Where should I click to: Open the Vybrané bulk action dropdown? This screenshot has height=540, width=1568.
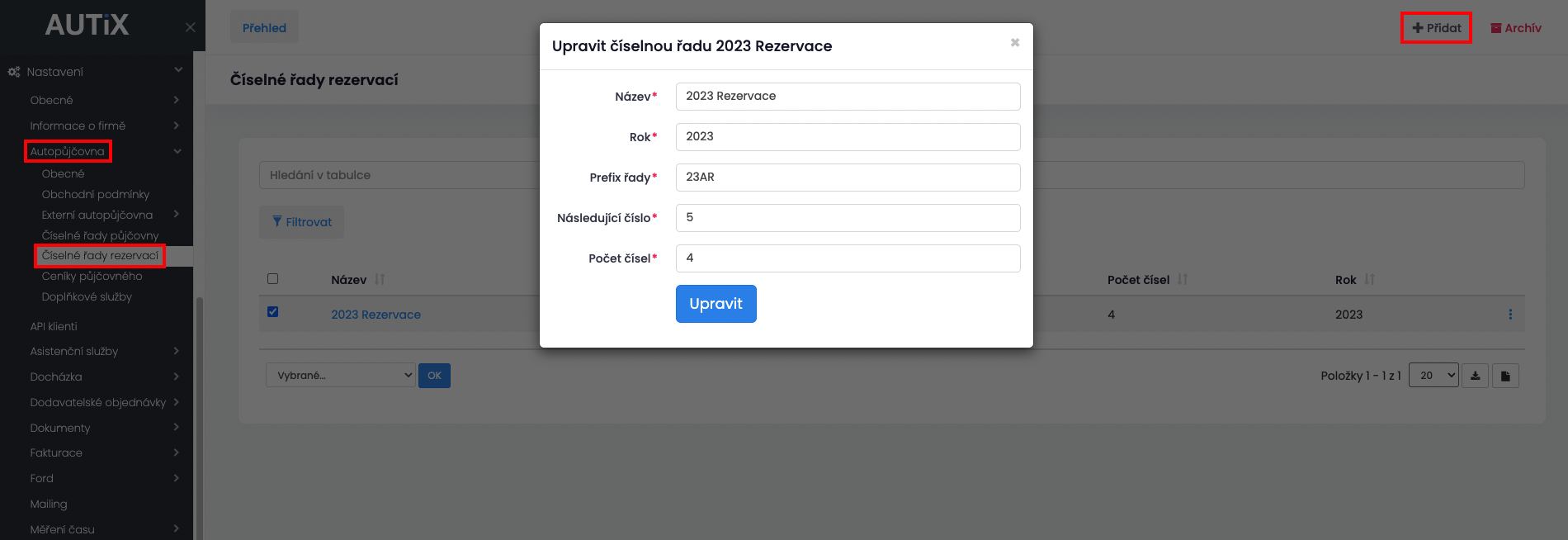[340, 376]
